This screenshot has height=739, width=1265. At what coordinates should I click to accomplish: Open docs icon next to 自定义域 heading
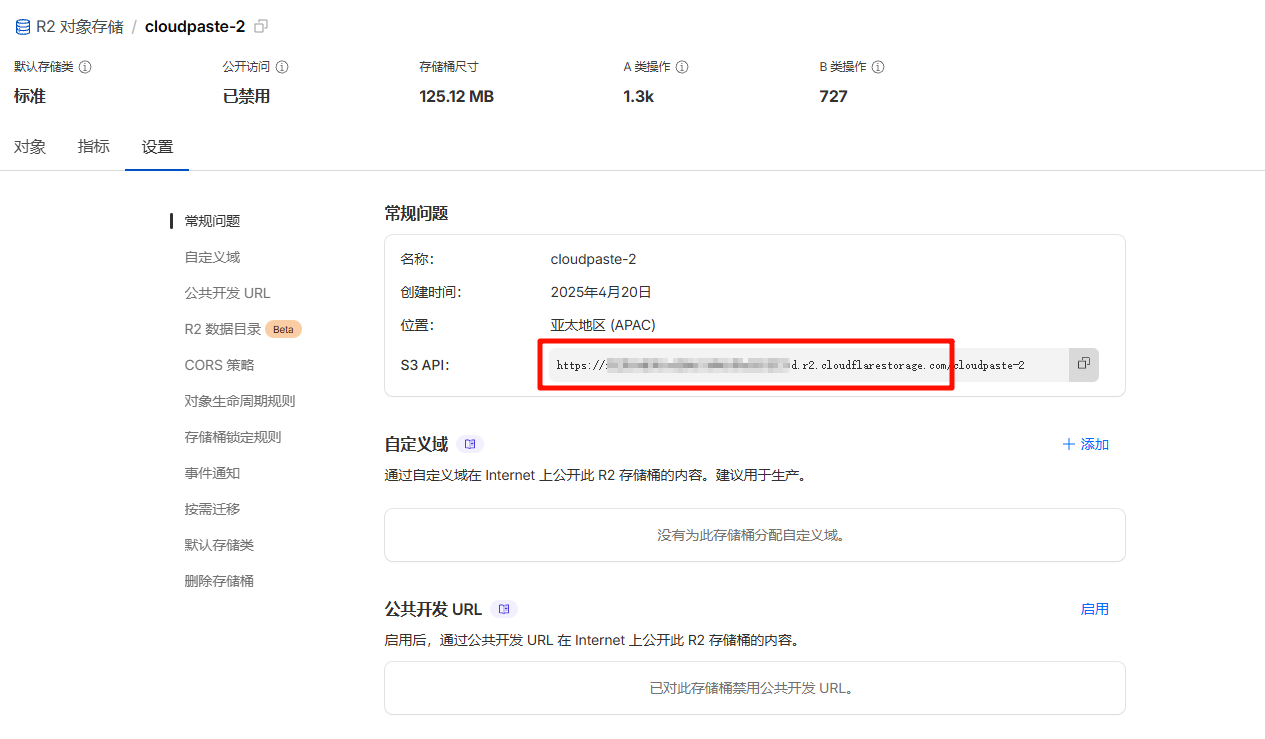470,444
